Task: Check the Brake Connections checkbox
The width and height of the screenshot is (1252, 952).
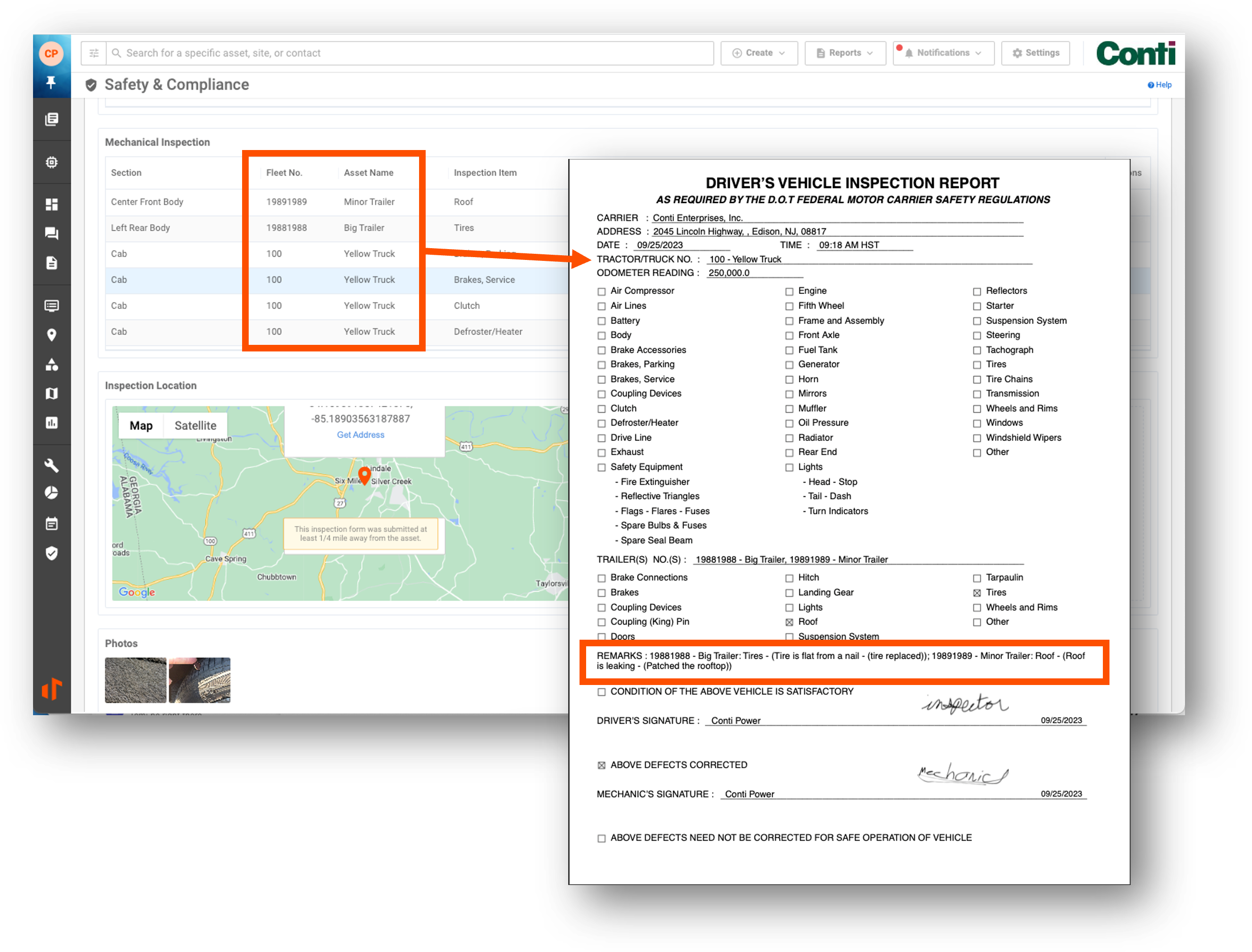Action: pos(601,578)
